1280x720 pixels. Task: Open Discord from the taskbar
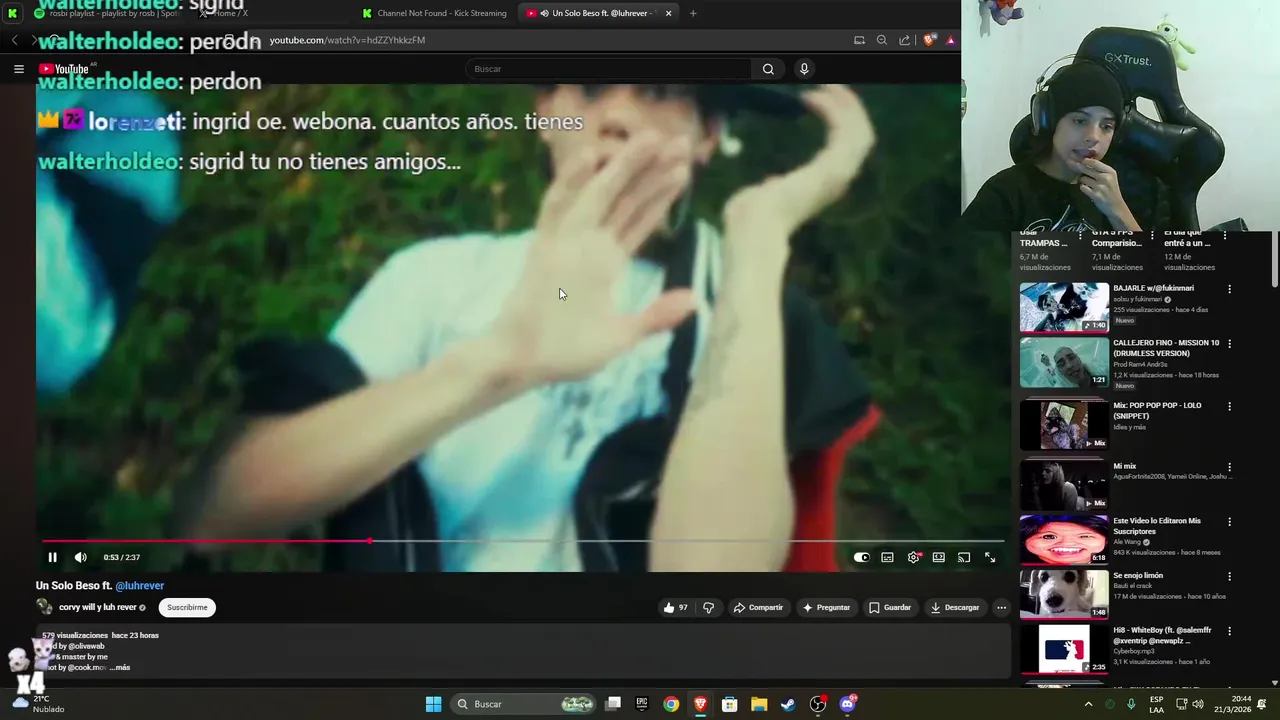848,704
